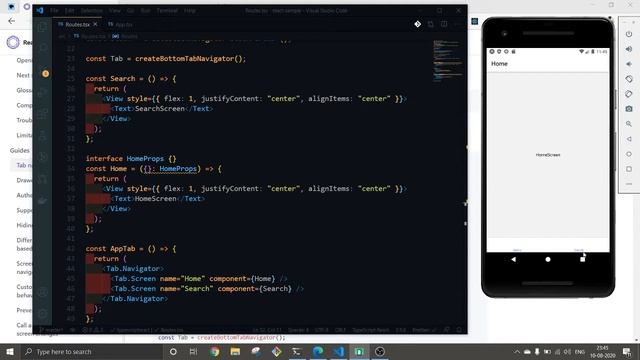Click the errors and warnings status bar item
The image size is (640, 360).
[x=92, y=330]
